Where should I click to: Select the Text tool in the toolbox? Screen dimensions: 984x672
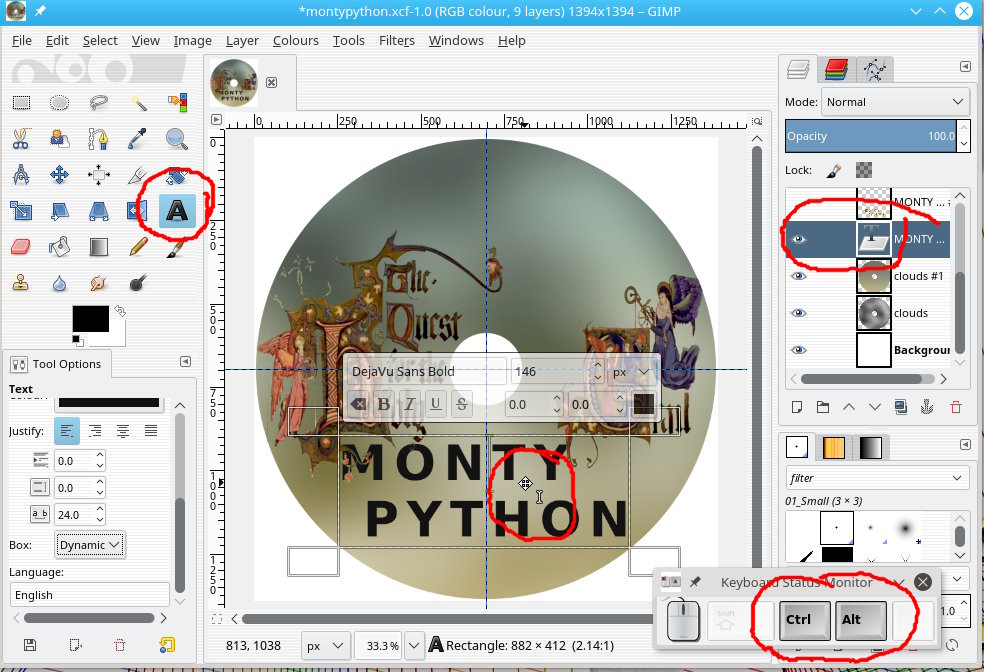click(177, 211)
